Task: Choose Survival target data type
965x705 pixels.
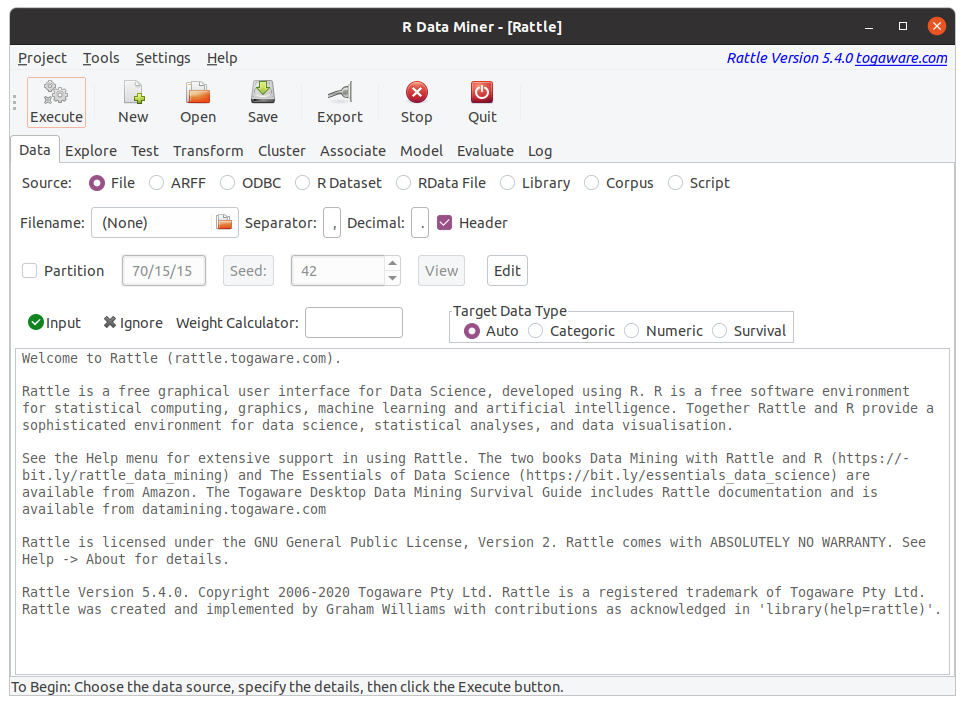Action: pyautogui.click(x=719, y=331)
